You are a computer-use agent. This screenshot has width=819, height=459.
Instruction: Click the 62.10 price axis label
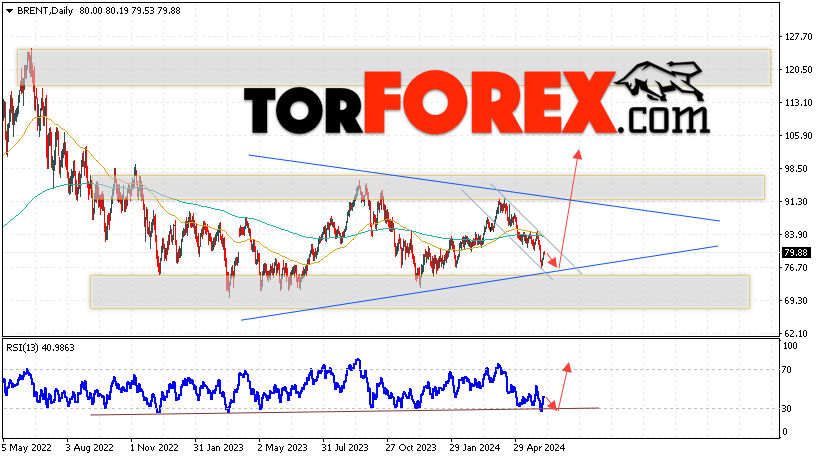pos(797,334)
